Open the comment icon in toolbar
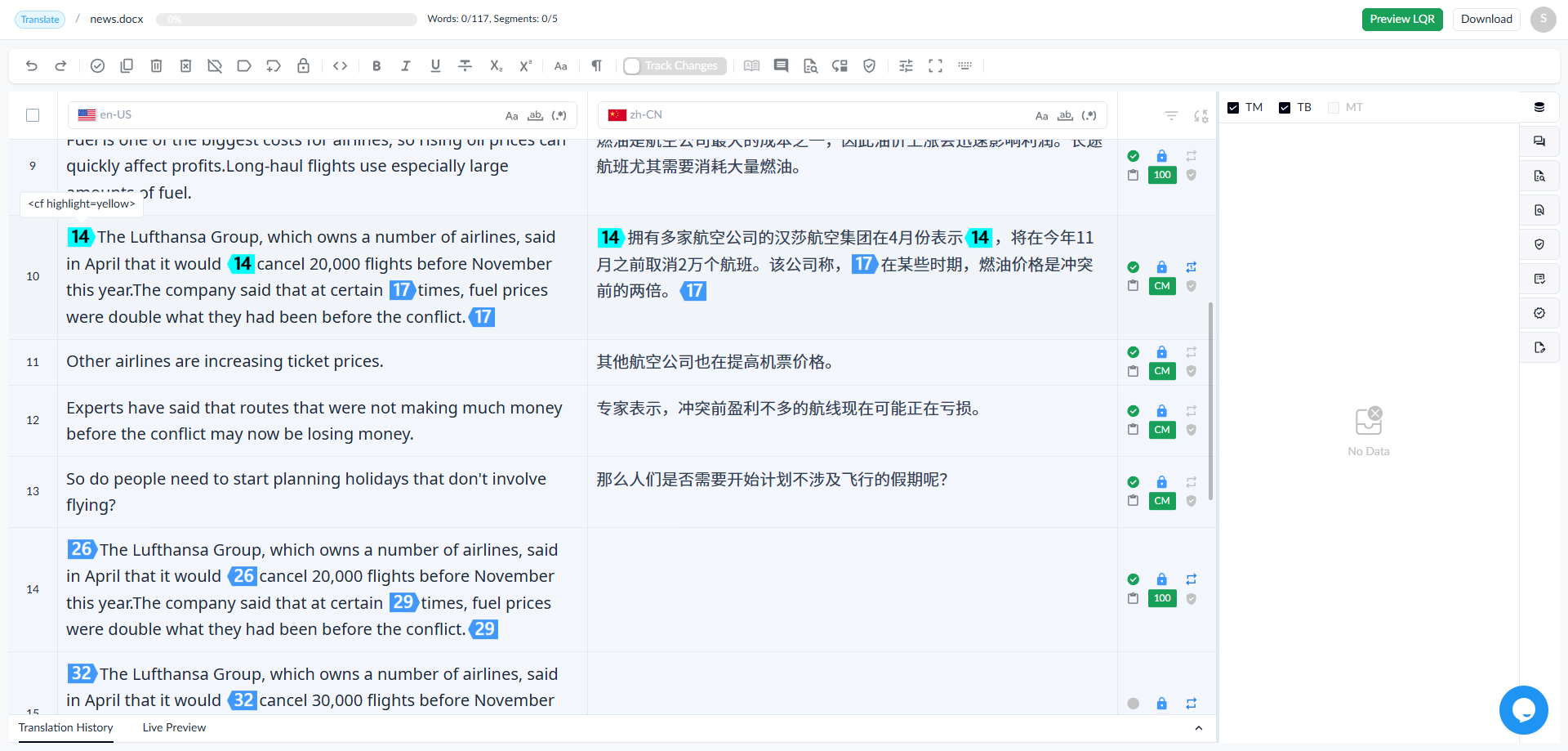The image size is (1568, 751). coord(781,66)
